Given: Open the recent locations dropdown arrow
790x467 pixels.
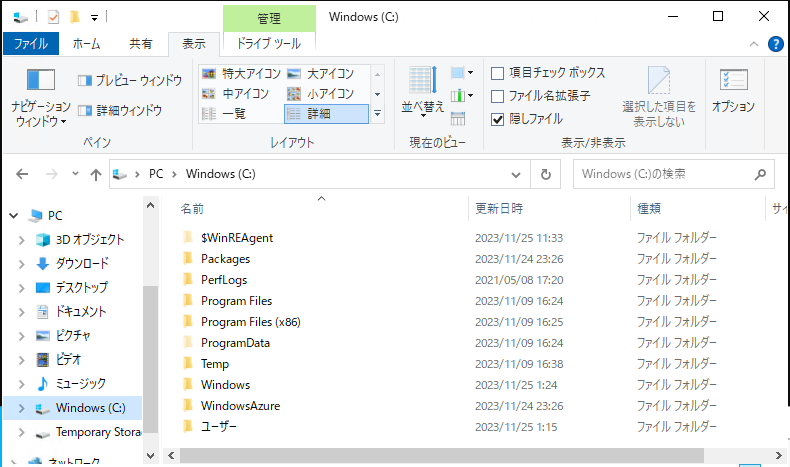Looking at the screenshot, I should (75, 174).
